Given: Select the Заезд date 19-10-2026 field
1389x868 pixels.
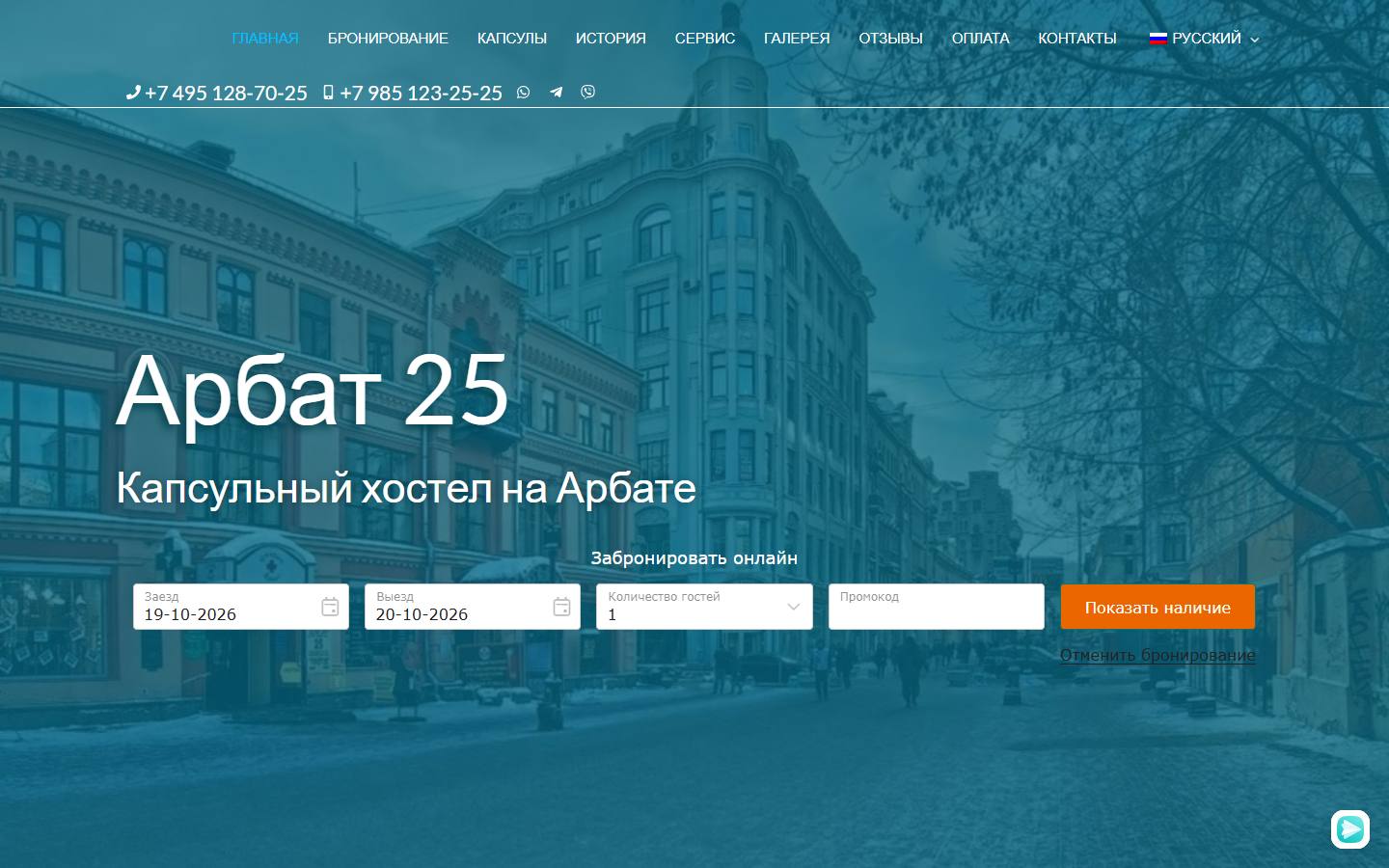Looking at the screenshot, I should (x=241, y=607).
